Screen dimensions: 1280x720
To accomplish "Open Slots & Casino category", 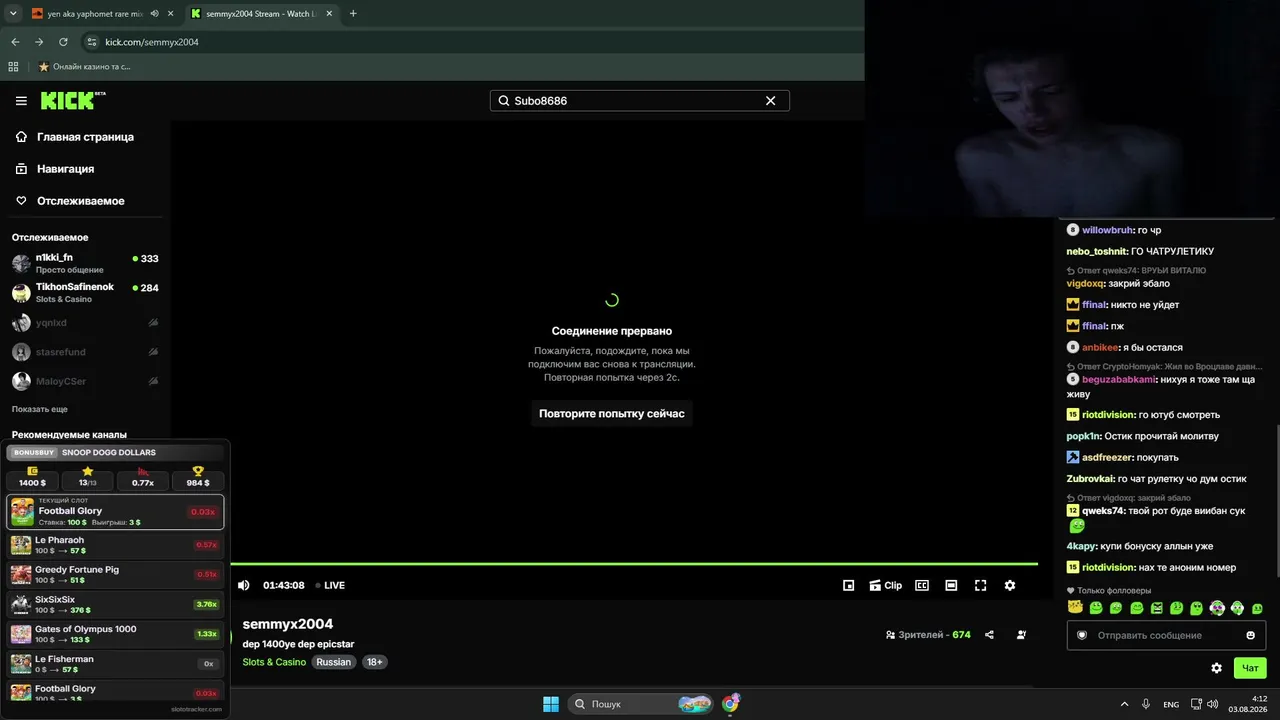I will [274, 662].
